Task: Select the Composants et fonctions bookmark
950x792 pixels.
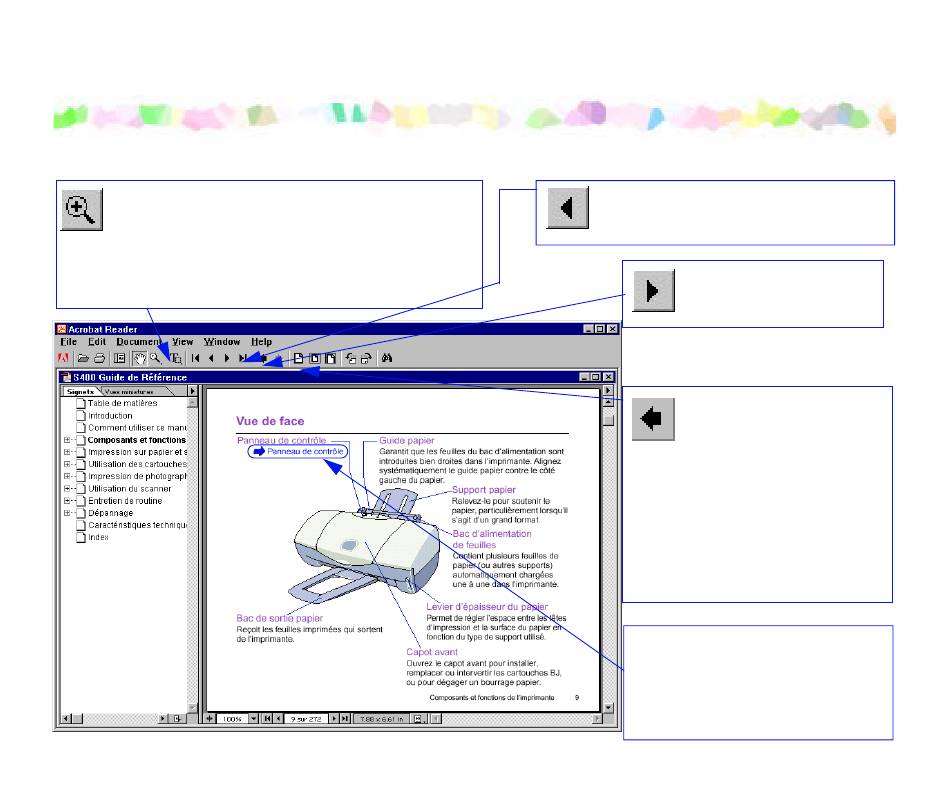Action: point(137,440)
